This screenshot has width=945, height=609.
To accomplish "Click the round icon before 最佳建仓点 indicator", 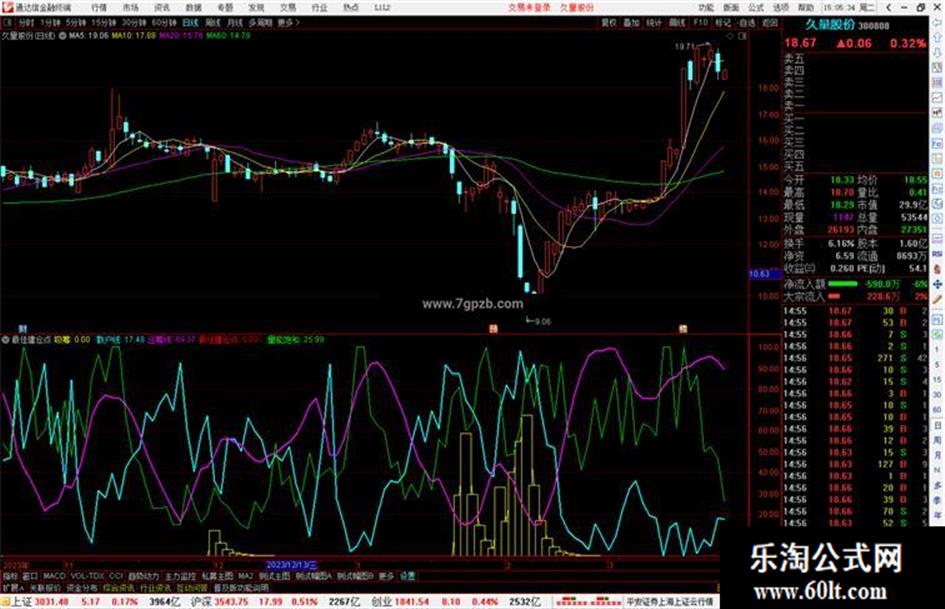I will pos(6,340).
